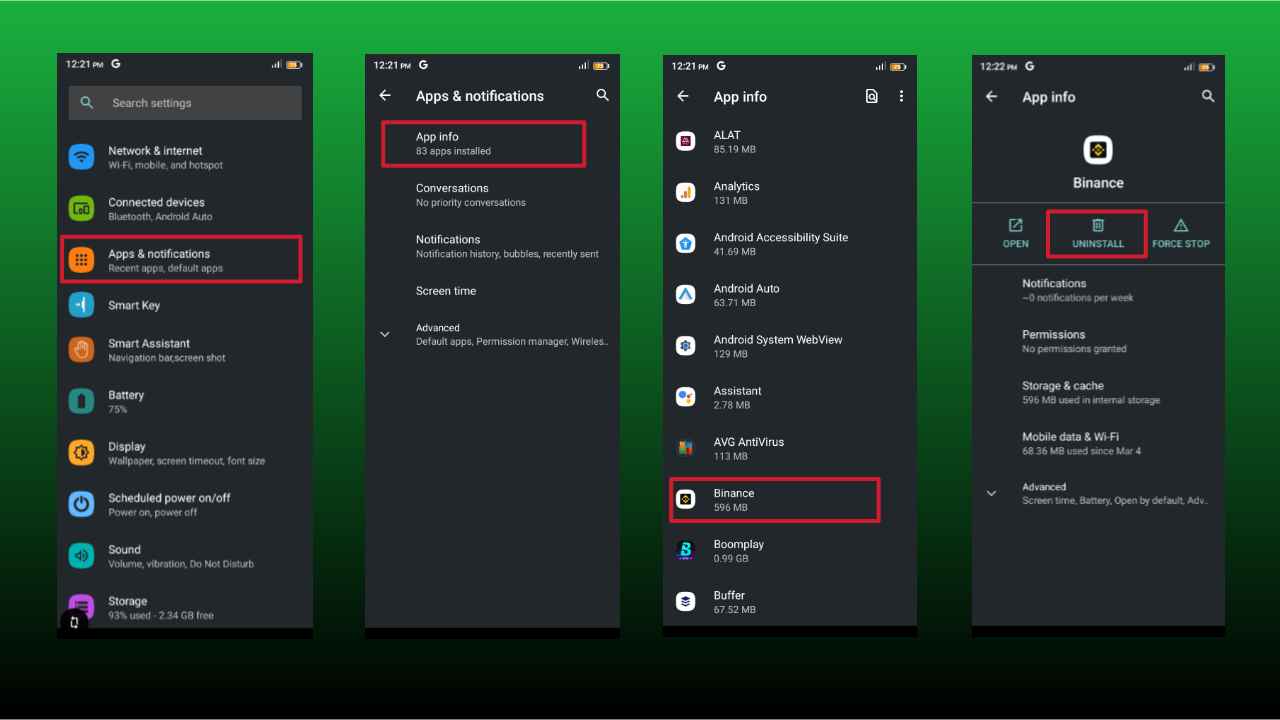This screenshot has width=1280, height=720.
Task: Tap search icon on Binance App info
Action: coord(1208,96)
